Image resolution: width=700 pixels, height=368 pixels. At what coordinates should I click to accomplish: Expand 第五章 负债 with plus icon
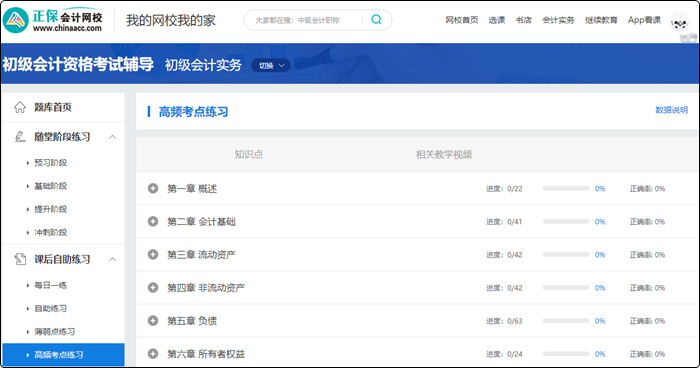point(153,321)
